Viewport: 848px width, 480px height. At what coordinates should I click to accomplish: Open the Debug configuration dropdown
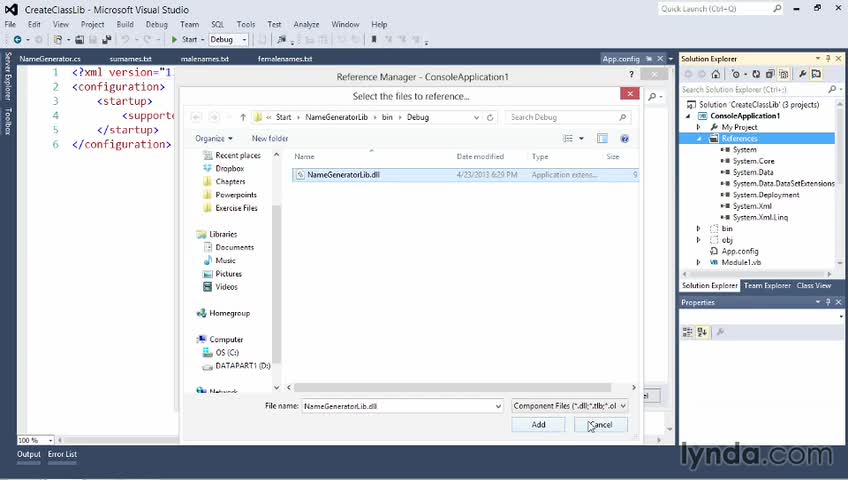tap(244, 39)
